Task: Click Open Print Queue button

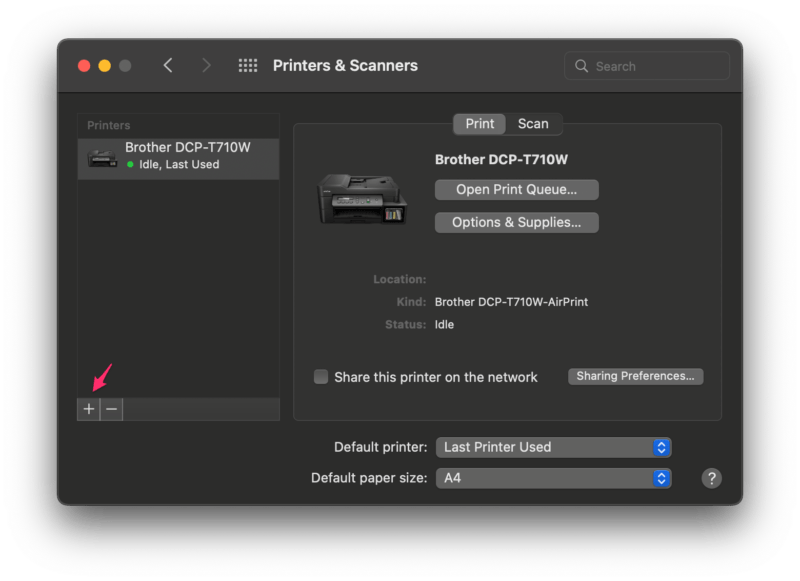Action: point(516,189)
